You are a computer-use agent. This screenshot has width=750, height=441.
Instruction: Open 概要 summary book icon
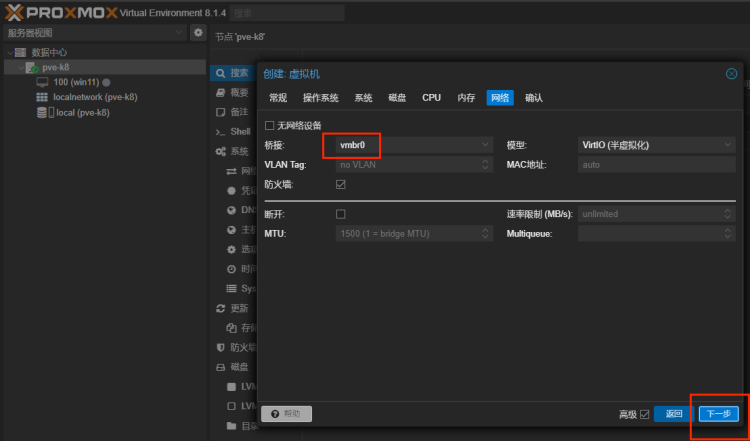pyautogui.click(x=221, y=92)
